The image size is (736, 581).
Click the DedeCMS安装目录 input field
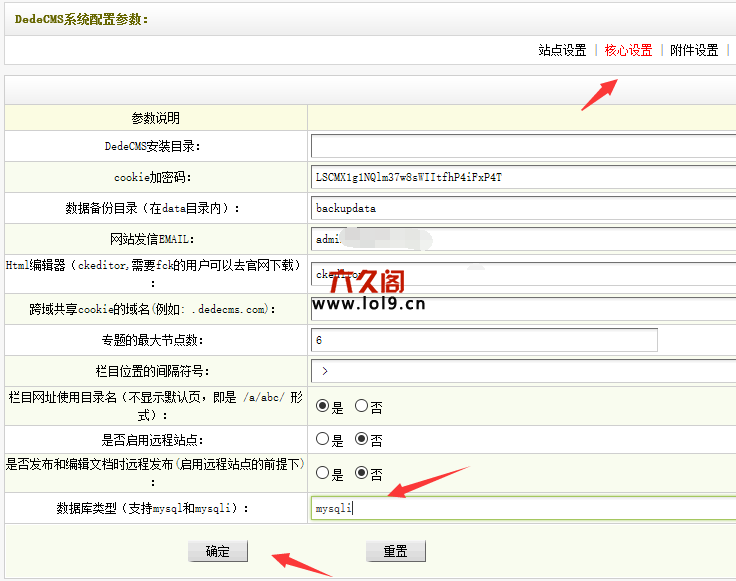(x=523, y=146)
